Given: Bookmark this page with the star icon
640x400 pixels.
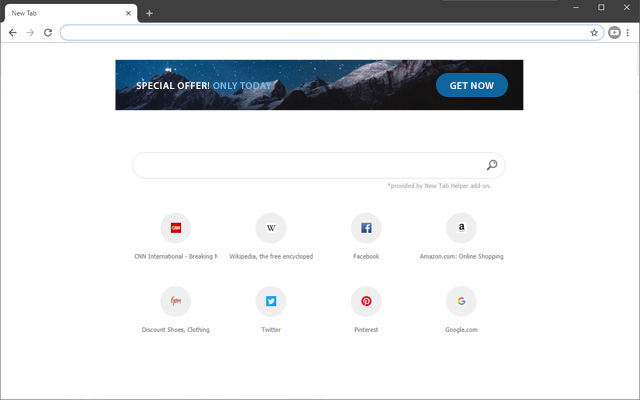Looking at the screenshot, I should [594, 33].
